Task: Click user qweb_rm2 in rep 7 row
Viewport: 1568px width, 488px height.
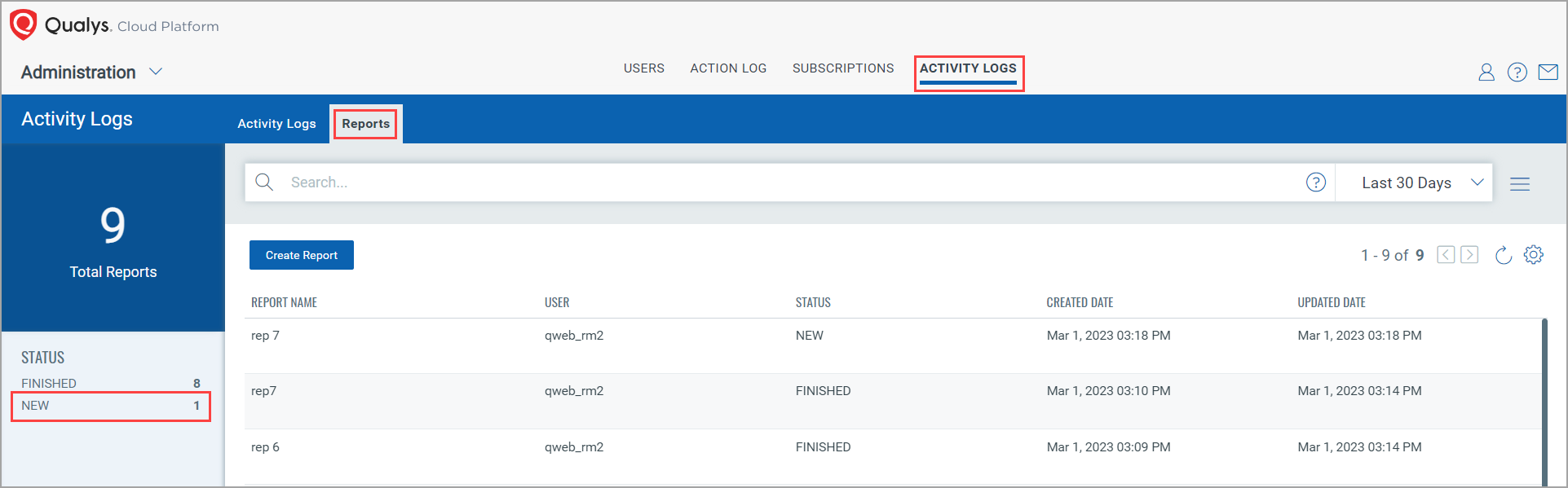Action: pyautogui.click(x=574, y=336)
